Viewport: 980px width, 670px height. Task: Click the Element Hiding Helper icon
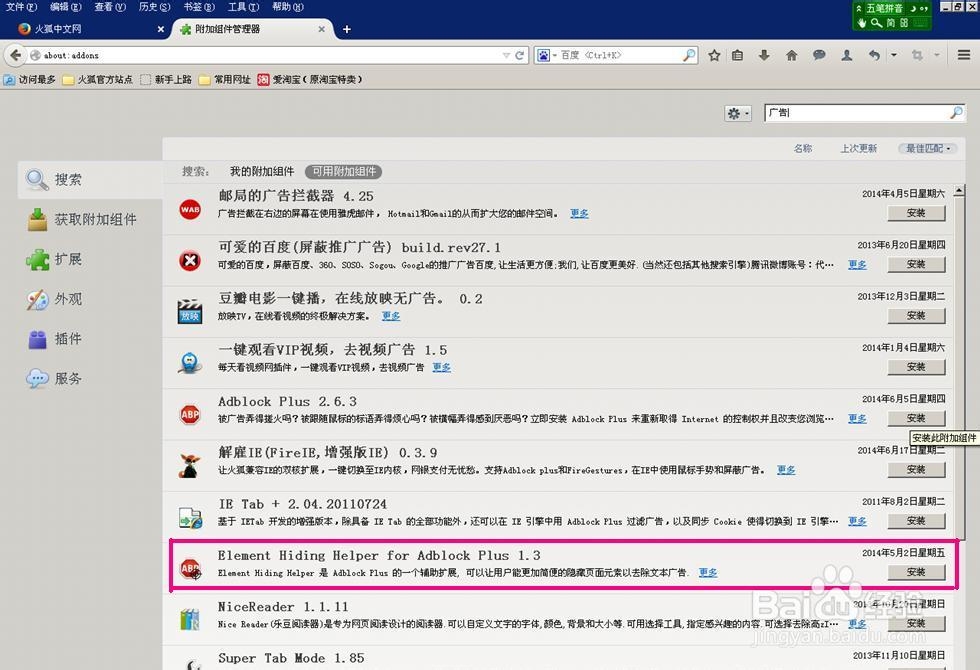pyautogui.click(x=190, y=568)
